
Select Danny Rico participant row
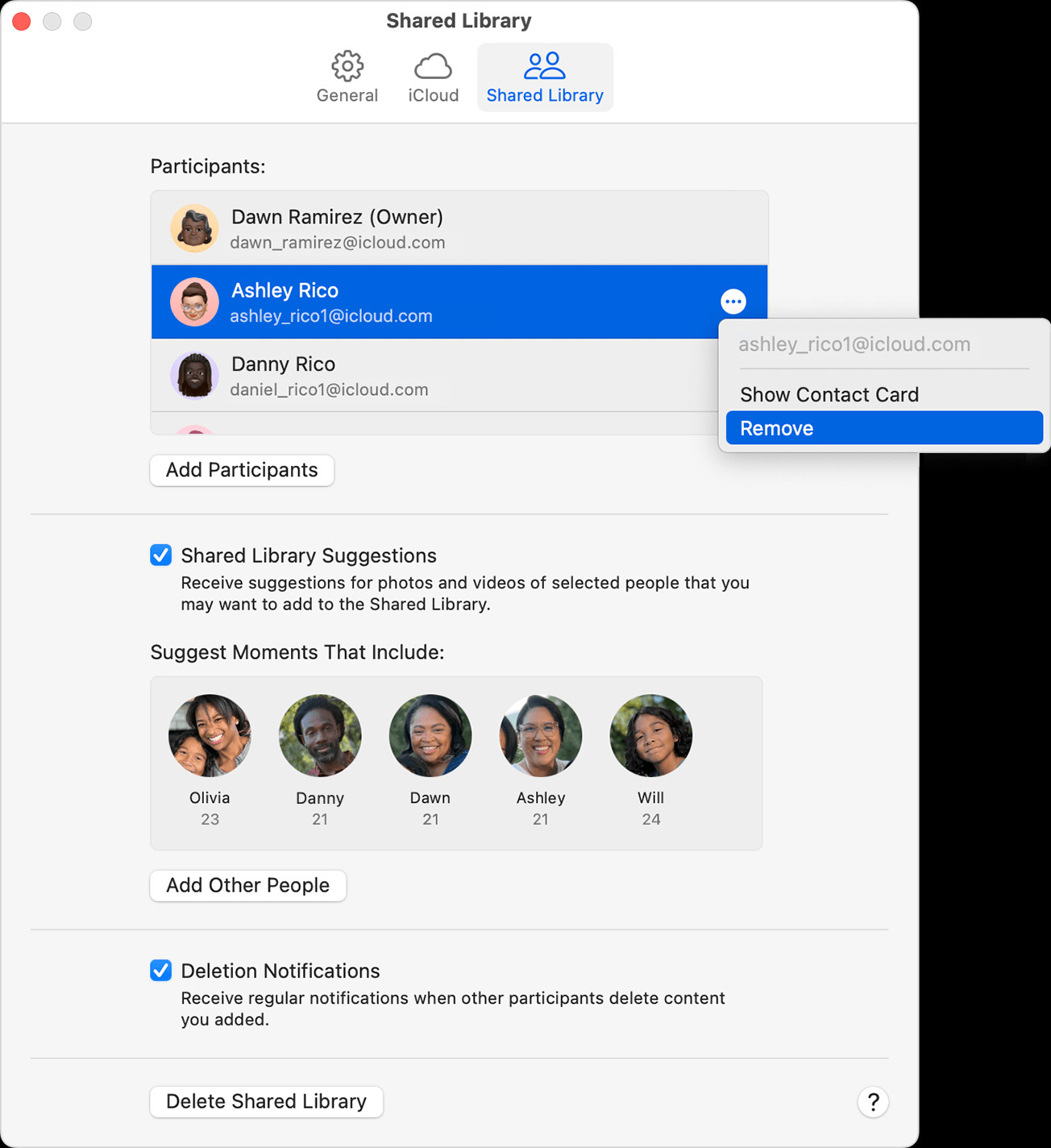pos(459,376)
